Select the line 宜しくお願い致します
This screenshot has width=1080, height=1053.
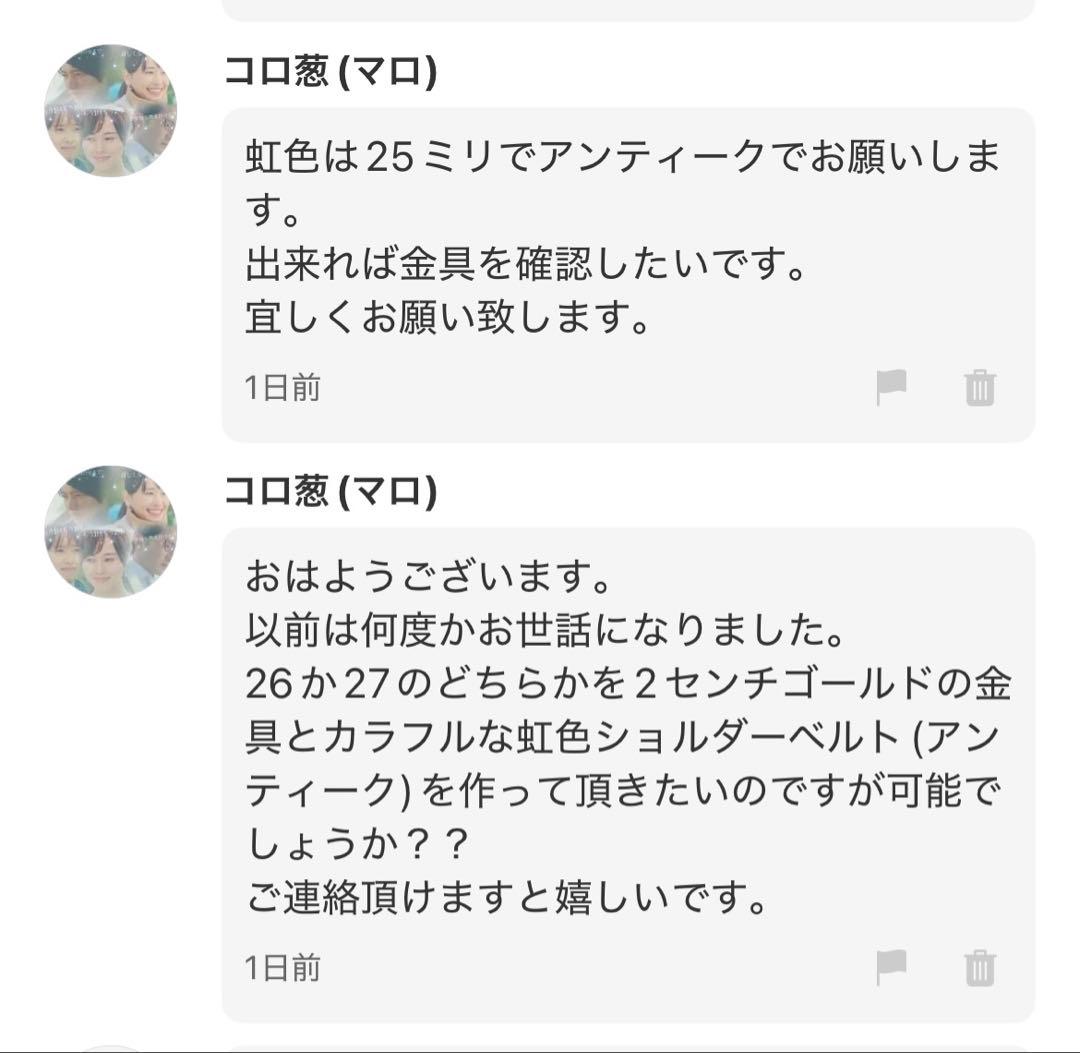[x=448, y=317]
